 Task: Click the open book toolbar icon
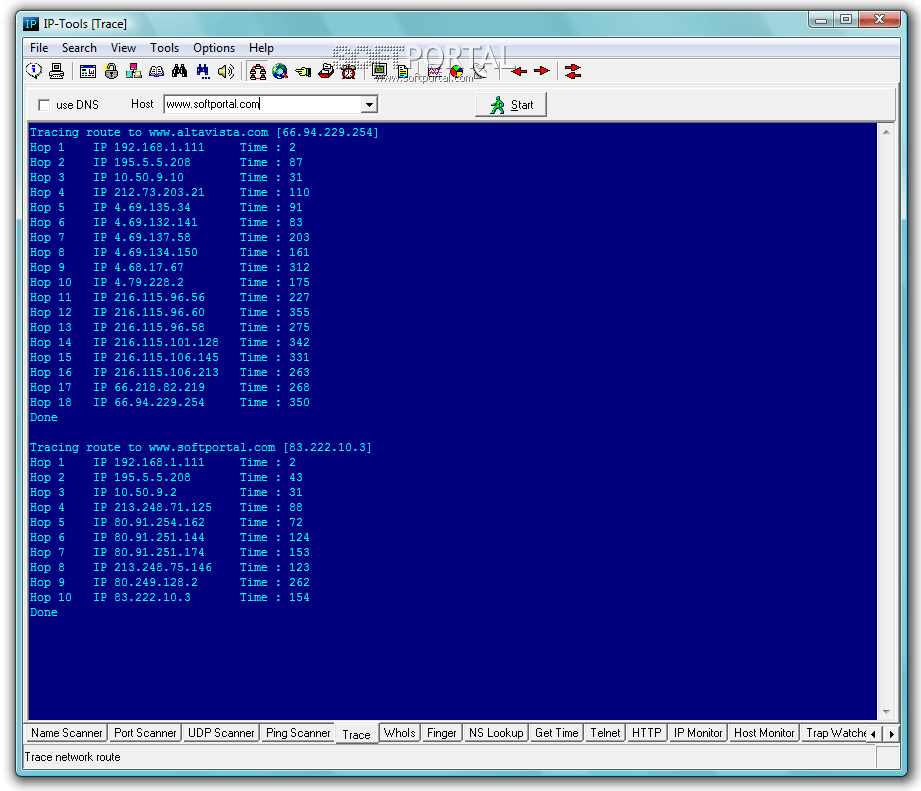click(x=156, y=71)
